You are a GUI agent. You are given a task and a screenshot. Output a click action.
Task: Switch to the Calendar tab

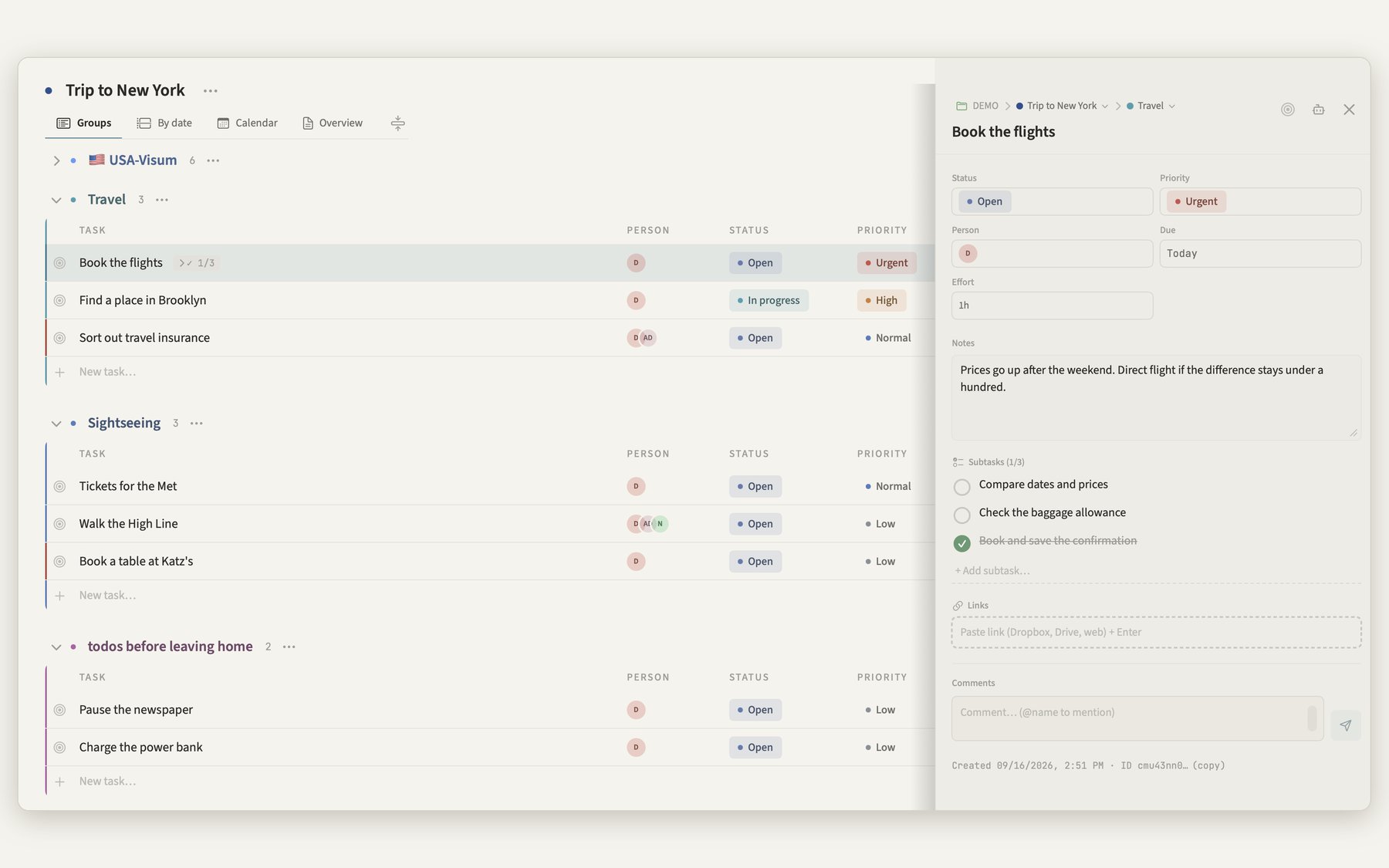click(247, 123)
